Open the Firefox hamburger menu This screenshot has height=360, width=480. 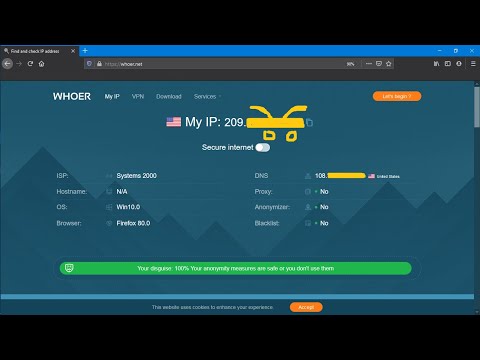(473, 63)
